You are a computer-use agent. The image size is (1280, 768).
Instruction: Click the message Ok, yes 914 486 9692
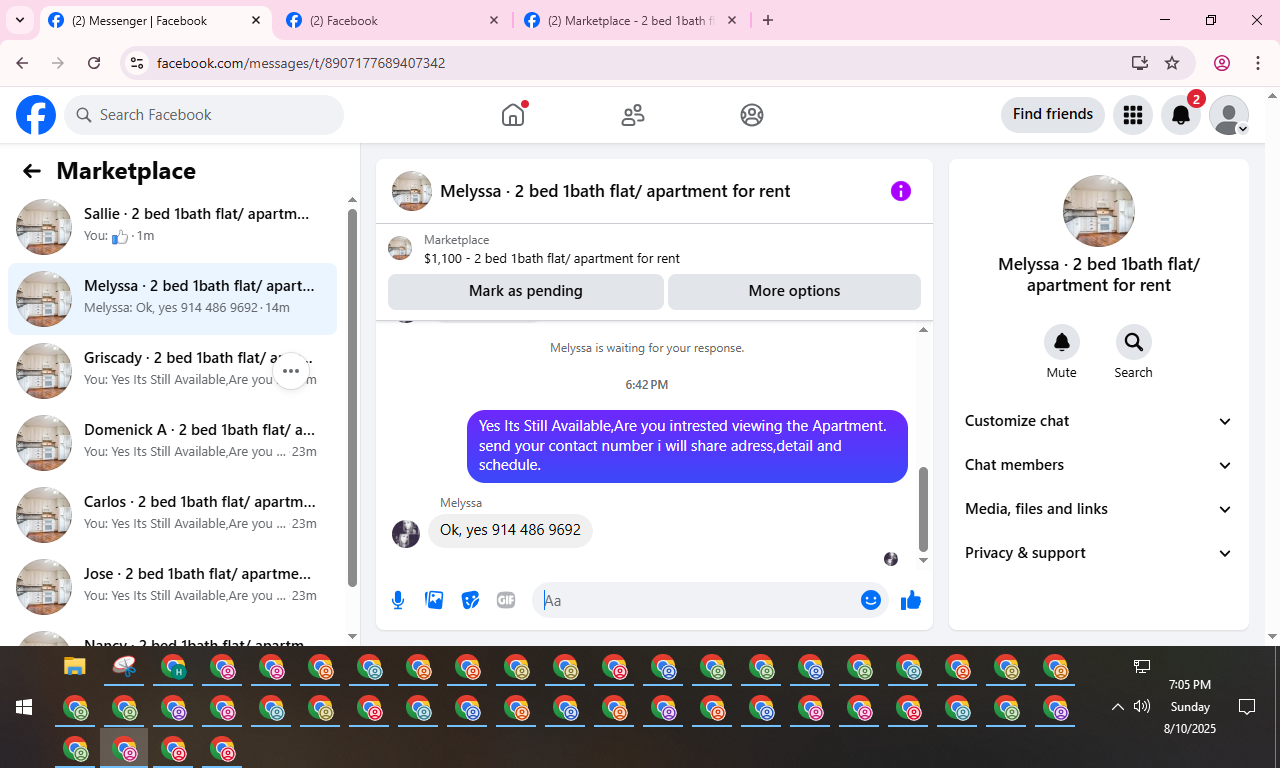(510, 530)
